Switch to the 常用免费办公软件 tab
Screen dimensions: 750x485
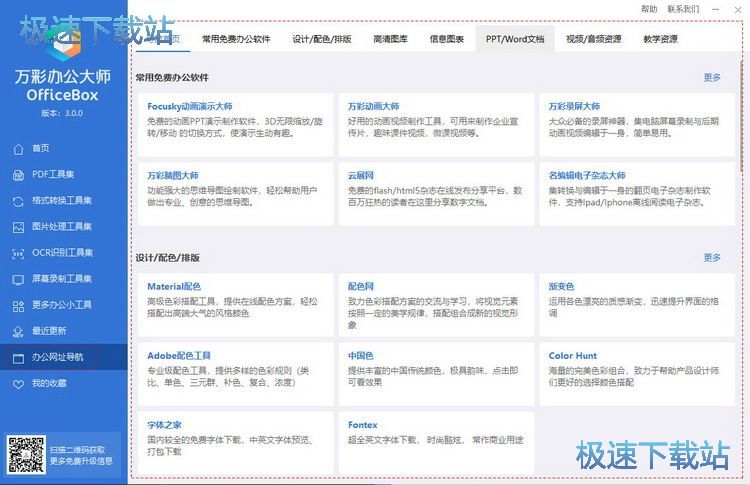[236, 39]
